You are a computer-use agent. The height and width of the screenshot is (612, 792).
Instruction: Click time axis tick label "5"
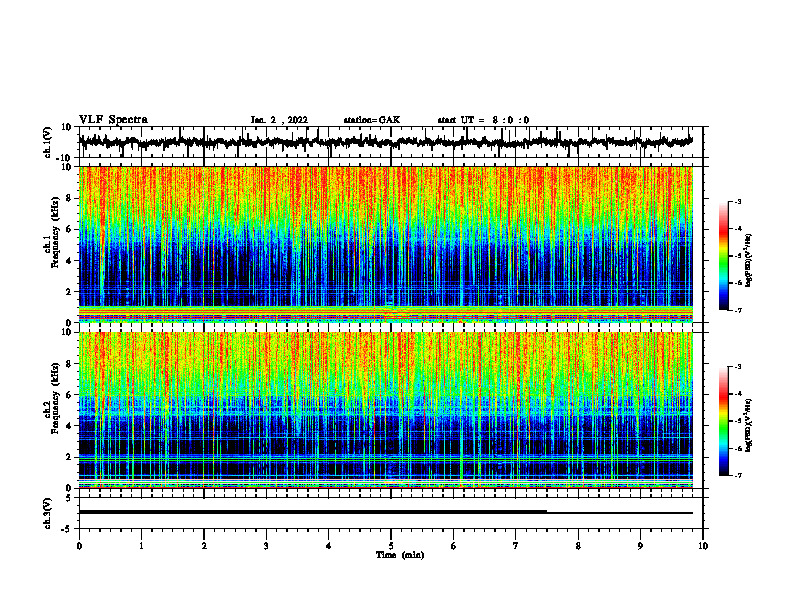[x=391, y=546]
